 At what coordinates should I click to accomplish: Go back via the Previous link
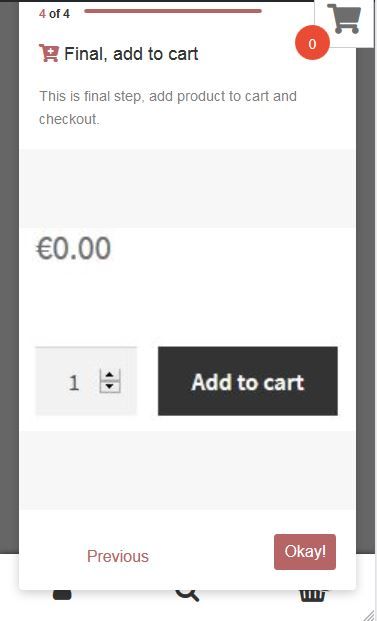[x=118, y=556]
